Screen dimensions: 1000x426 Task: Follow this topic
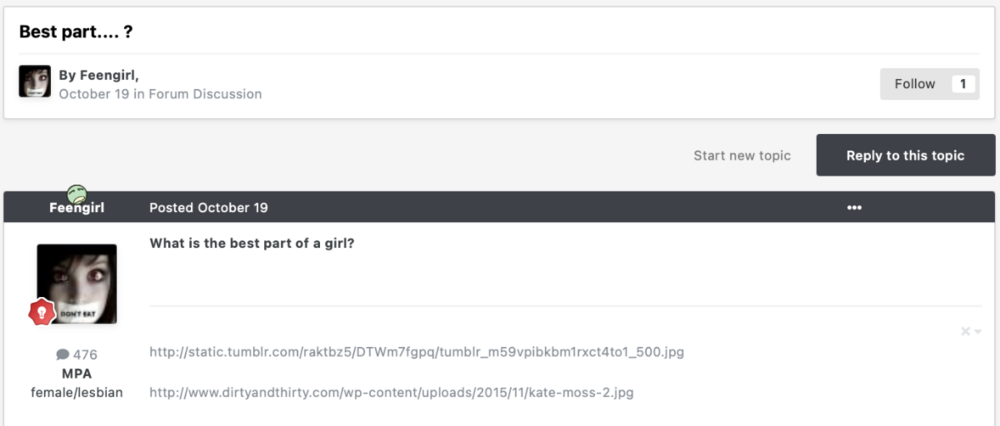pyautogui.click(x=915, y=84)
